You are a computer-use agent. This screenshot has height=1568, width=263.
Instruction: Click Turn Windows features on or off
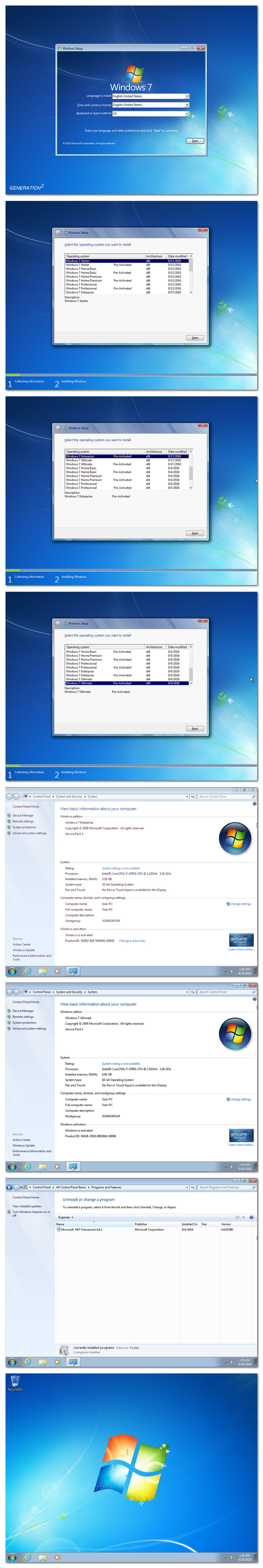point(31,1213)
